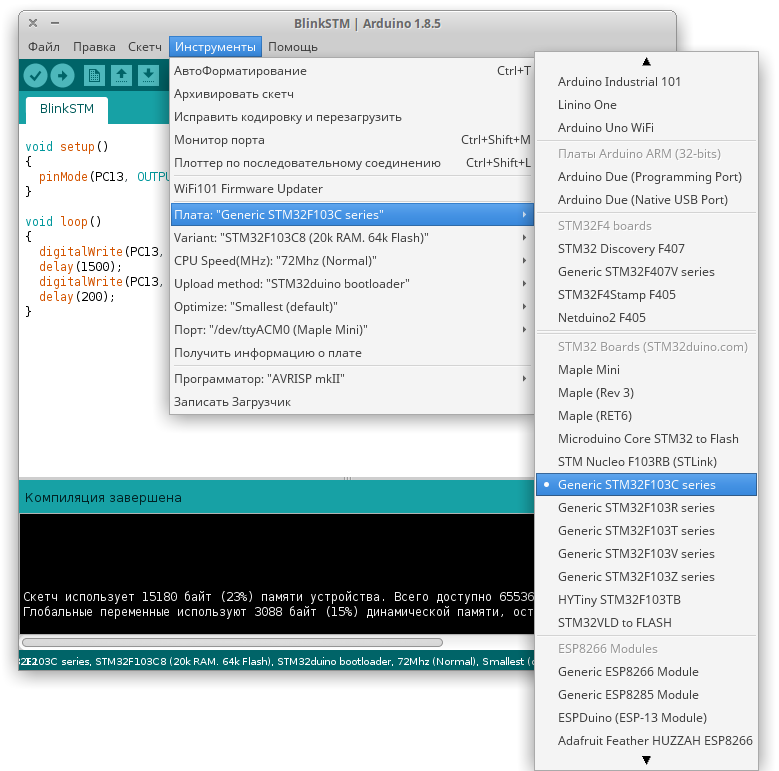Expand the CPU Speed(MHz) submenu
This screenshot has width=779, height=771.
(x=352, y=261)
